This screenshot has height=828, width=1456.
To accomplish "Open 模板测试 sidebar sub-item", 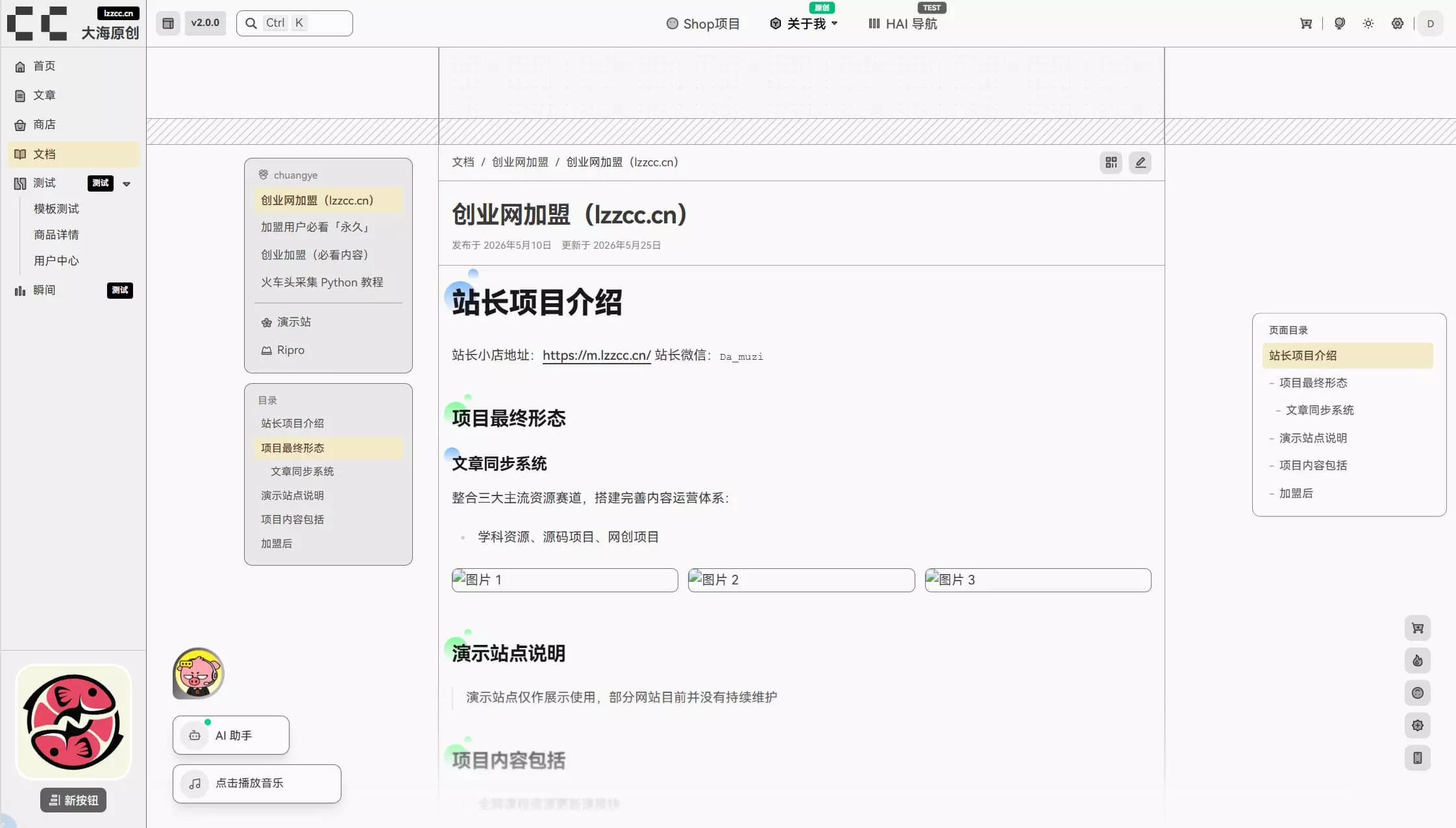I will [56, 209].
